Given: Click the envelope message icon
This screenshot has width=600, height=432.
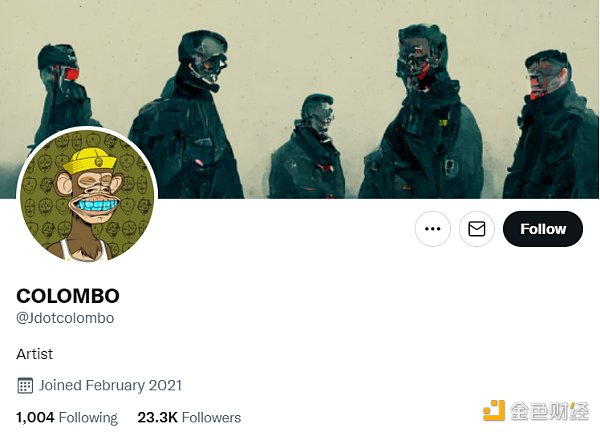Looking at the screenshot, I should (476, 229).
